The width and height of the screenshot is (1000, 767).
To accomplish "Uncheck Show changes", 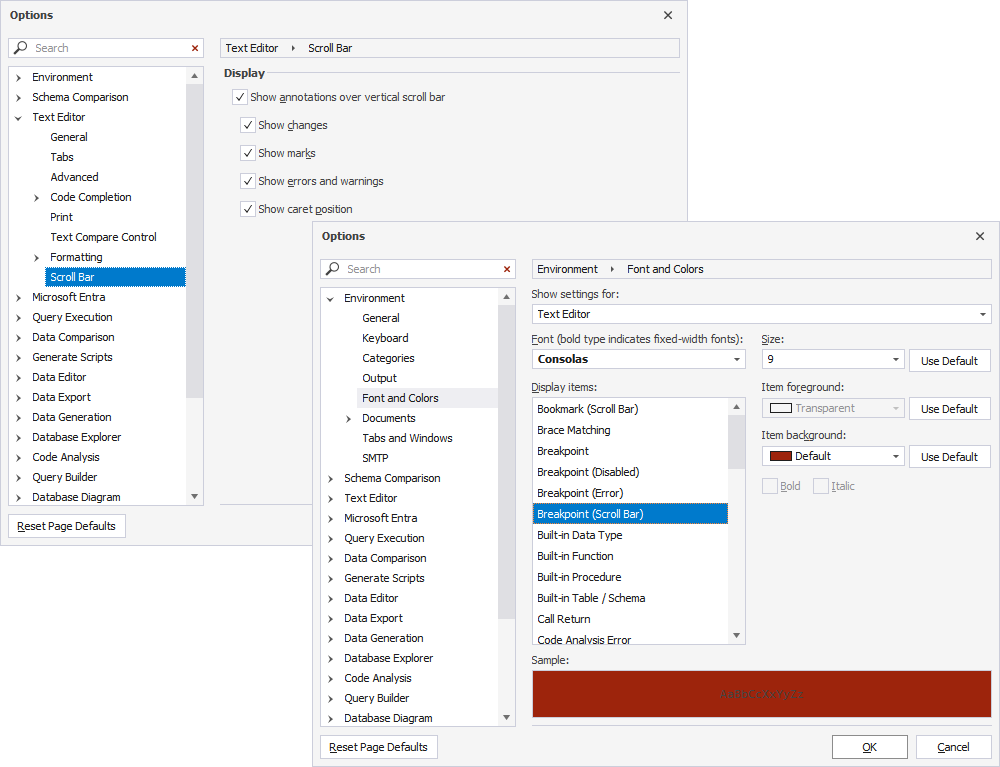I will point(247,125).
